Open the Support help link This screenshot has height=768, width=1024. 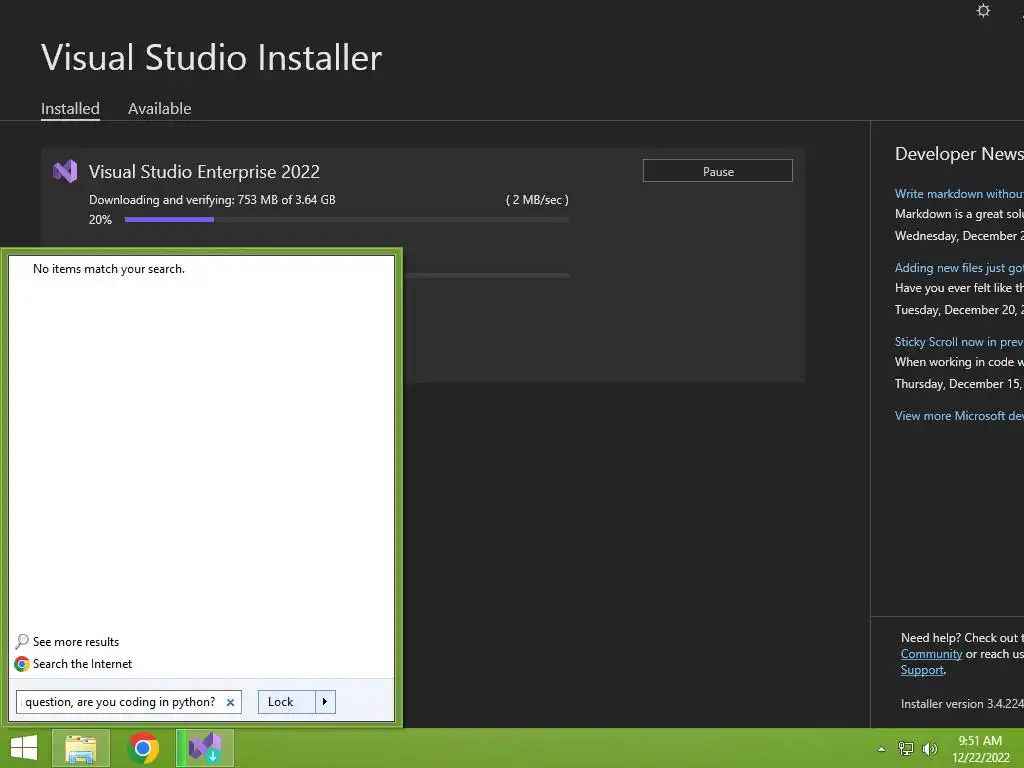(x=922, y=670)
